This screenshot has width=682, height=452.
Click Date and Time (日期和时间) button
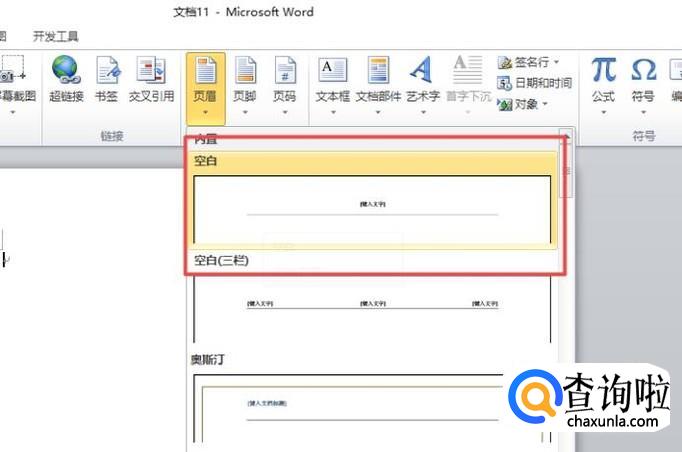[535, 83]
